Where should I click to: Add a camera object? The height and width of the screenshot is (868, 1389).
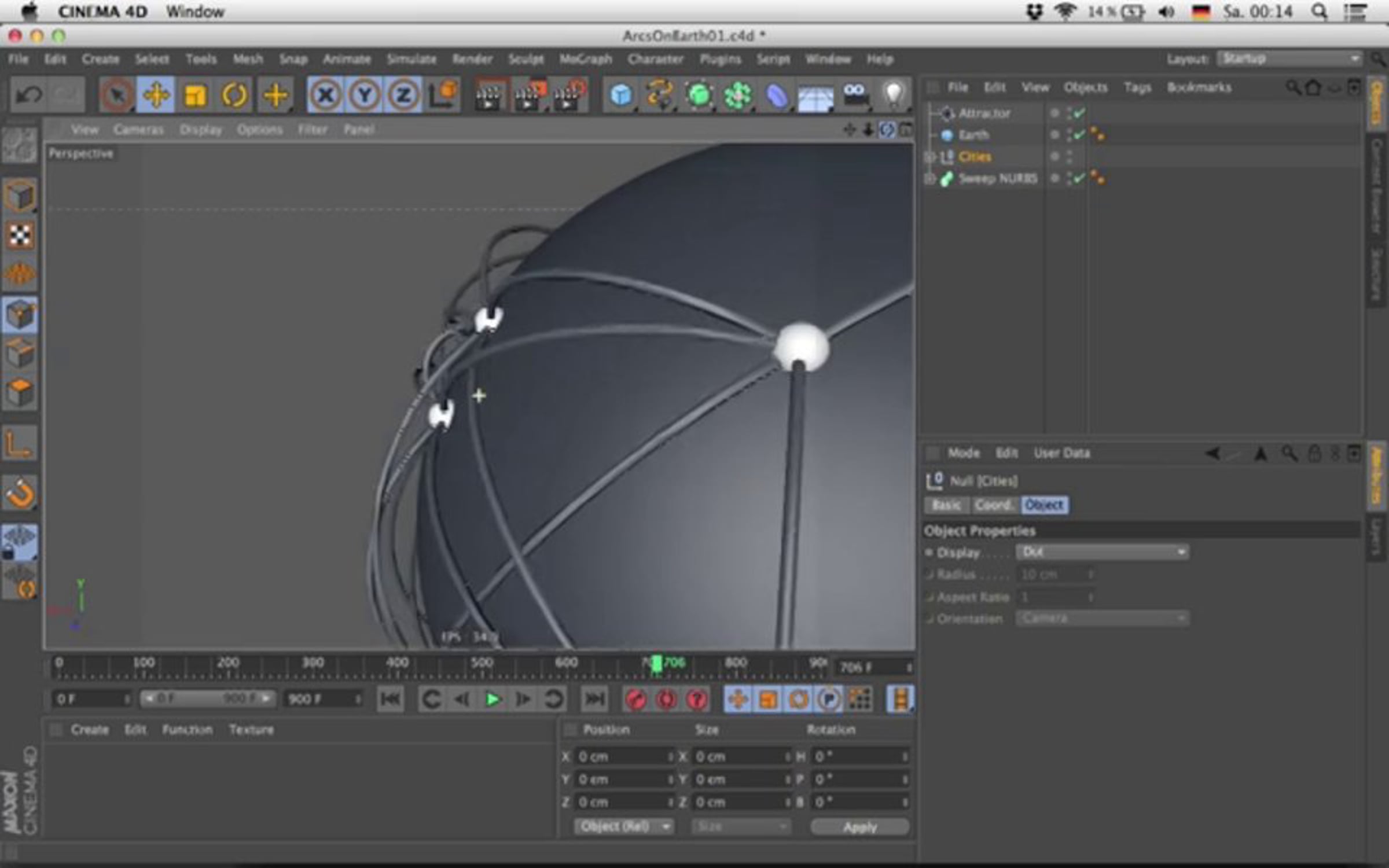pyautogui.click(x=855, y=95)
